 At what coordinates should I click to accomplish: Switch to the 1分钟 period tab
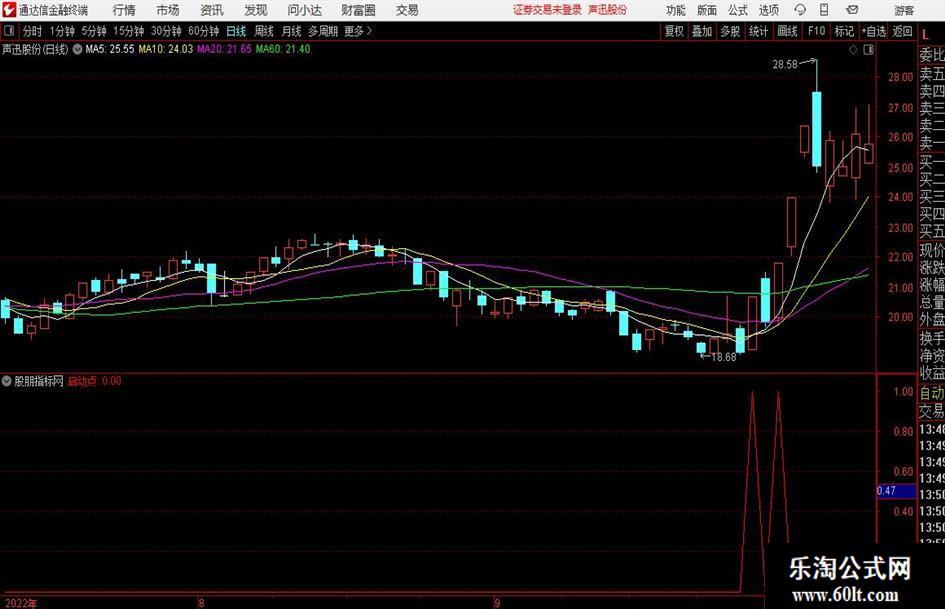pos(61,31)
